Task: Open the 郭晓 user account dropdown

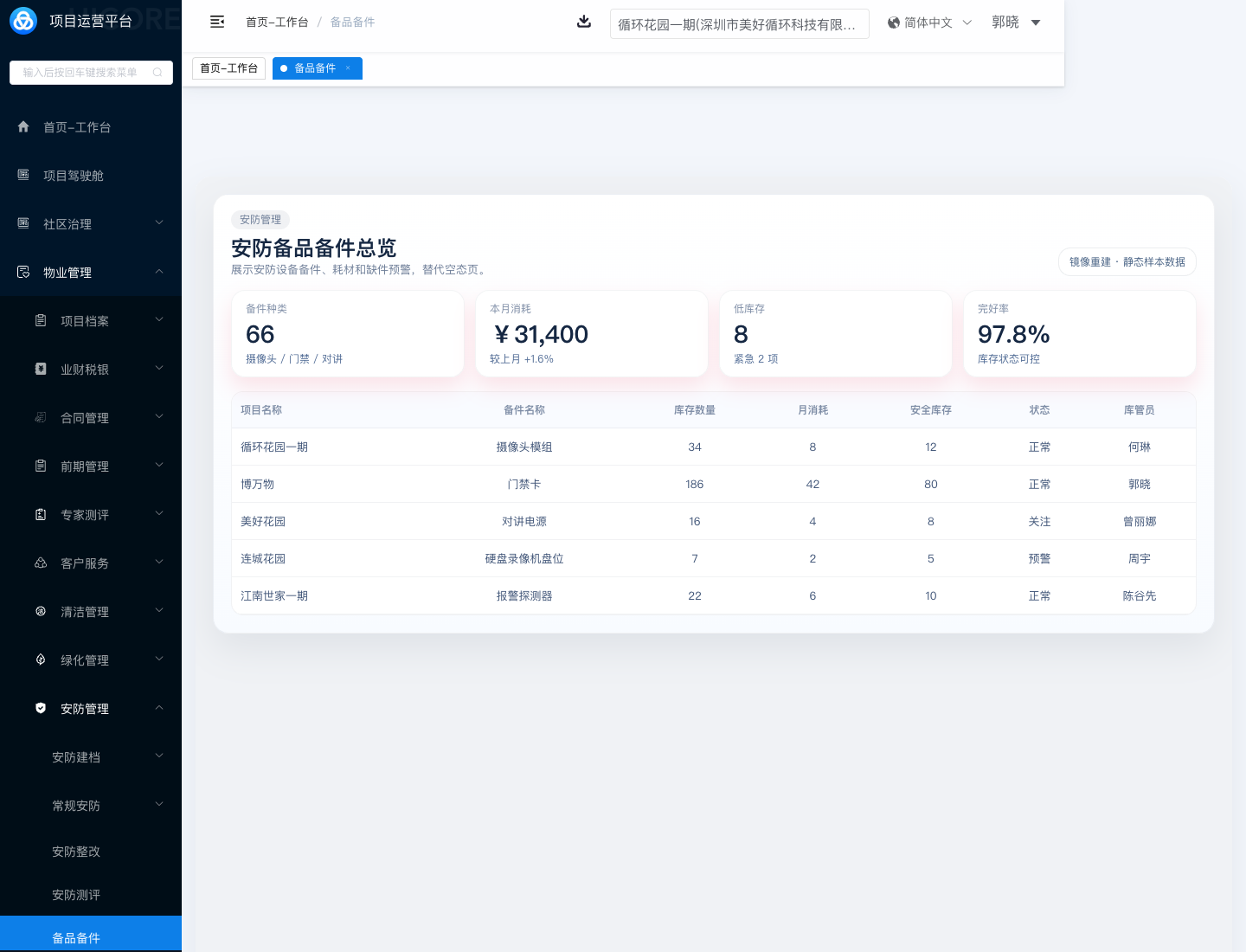Action: click(1016, 23)
